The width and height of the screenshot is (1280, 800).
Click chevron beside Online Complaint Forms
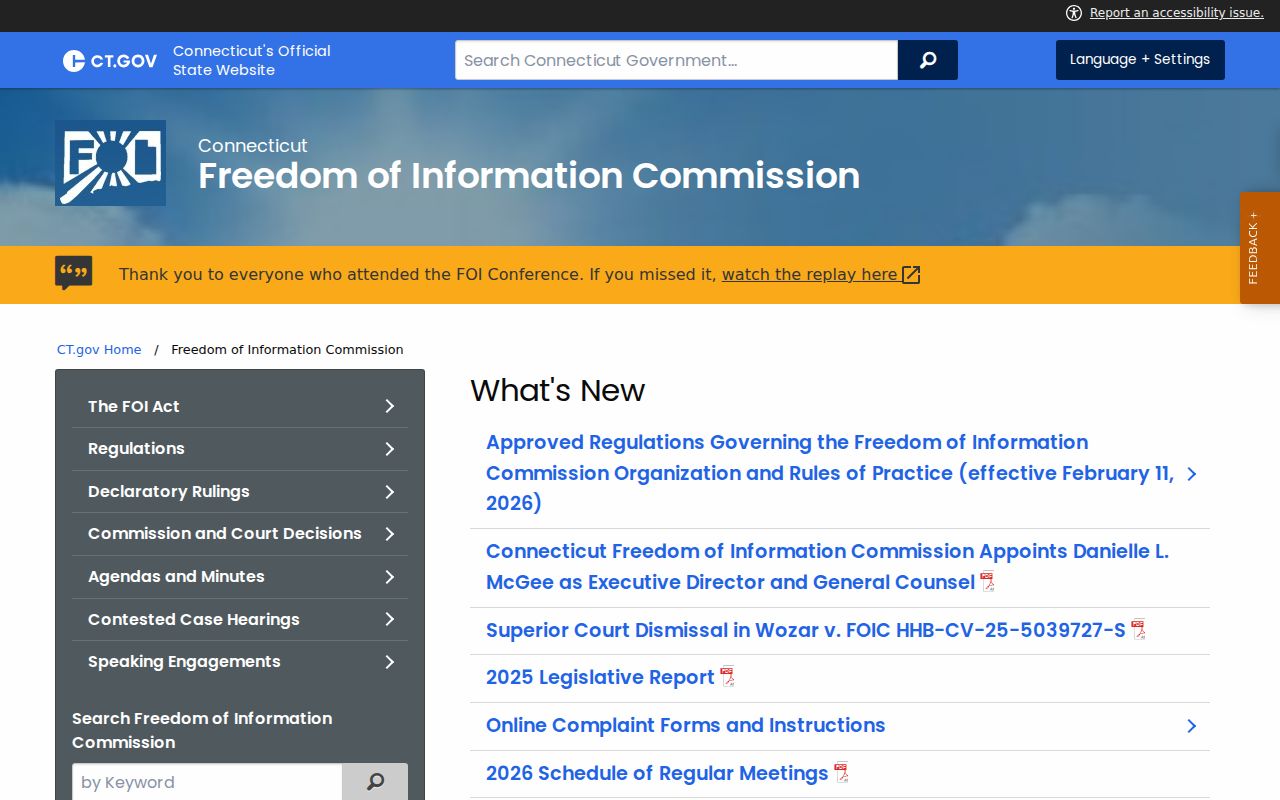click(x=1192, y=726)
